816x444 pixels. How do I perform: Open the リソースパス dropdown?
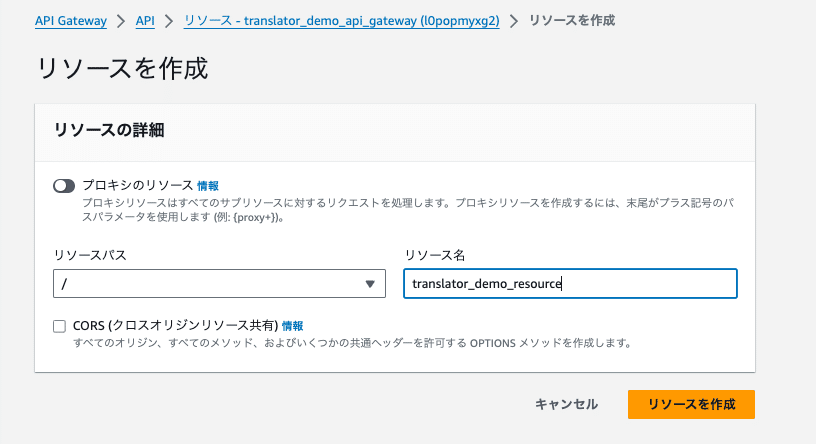click(x=219, y=284)
